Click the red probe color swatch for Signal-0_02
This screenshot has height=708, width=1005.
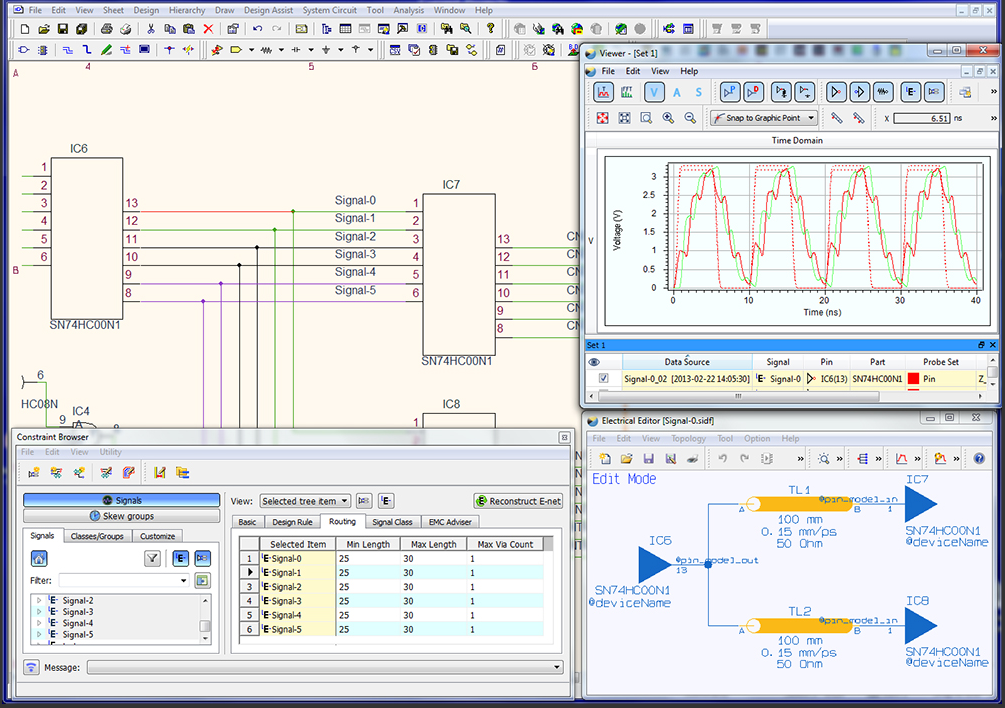(x=913, y=379)
